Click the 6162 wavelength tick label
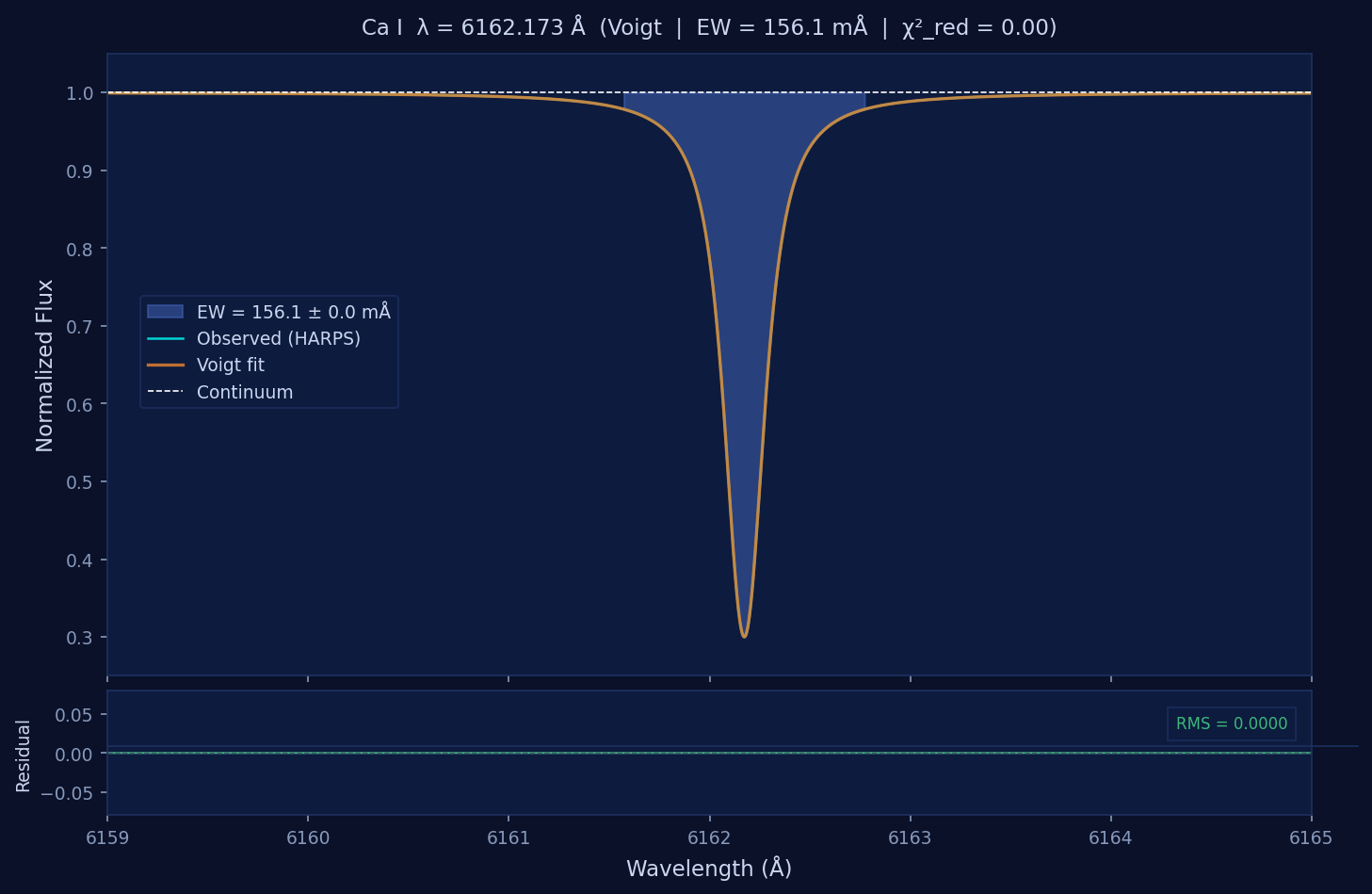The width and height of the screenshot is (1372, 894). pos(709,837)
